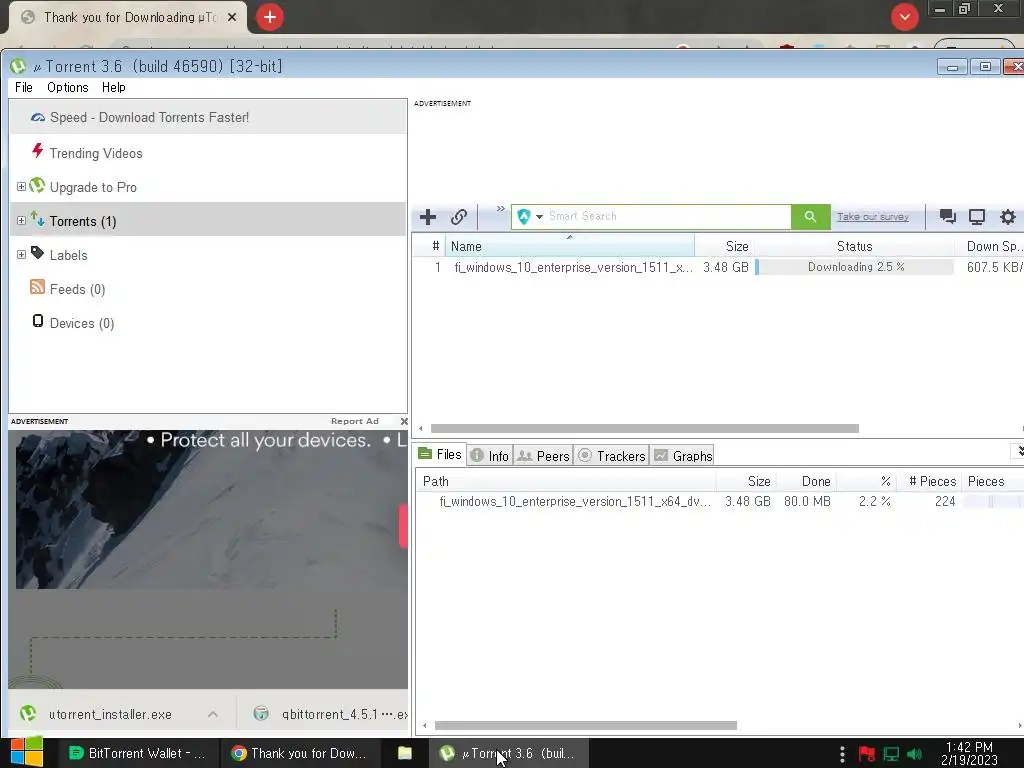Click the Speed gauge icon in sidebar
The height and width of the screenshot is (768, 1024).
(x=38, y=118)
